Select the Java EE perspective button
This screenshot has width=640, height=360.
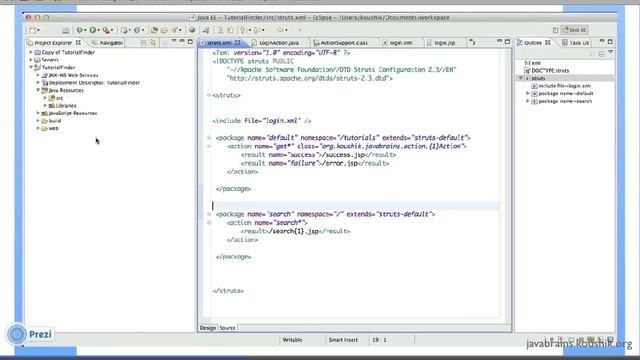(x=575, y=30)
